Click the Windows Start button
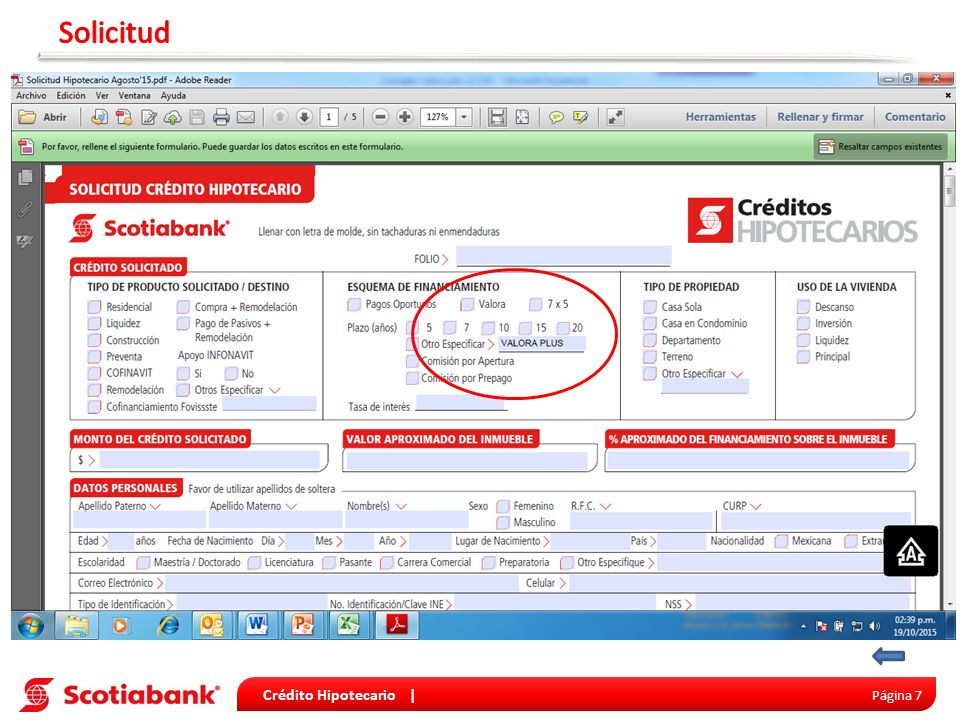 [x=31, y=626]
